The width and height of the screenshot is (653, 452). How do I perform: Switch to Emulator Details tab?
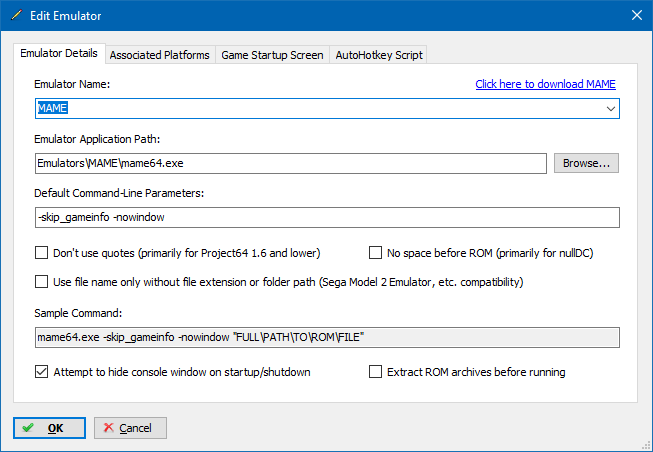[59, 53]
